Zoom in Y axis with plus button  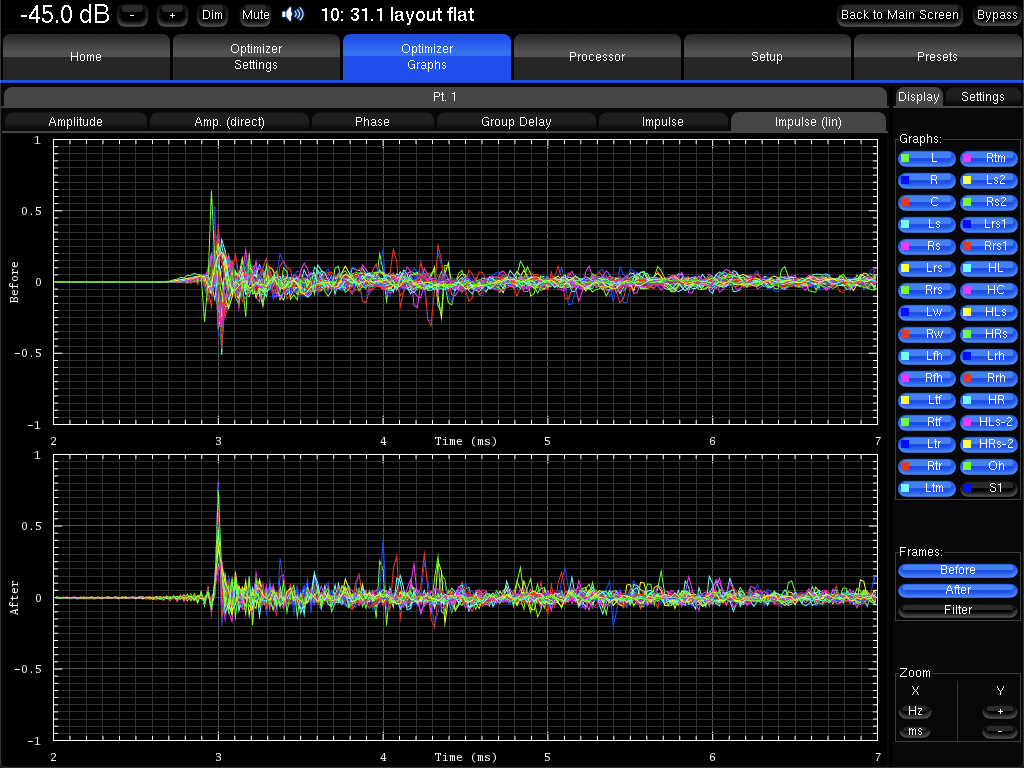pos(1000,711)
